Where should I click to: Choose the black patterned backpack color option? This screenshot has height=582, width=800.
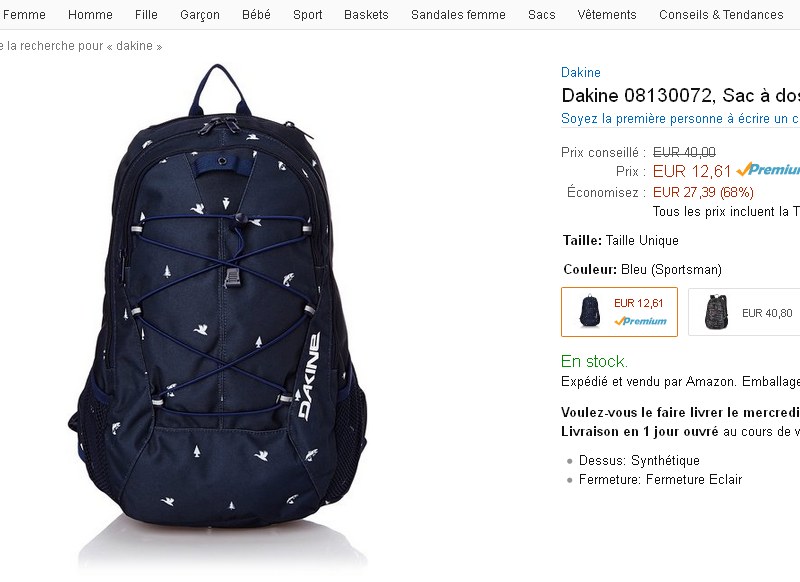[x=744, y=312]
